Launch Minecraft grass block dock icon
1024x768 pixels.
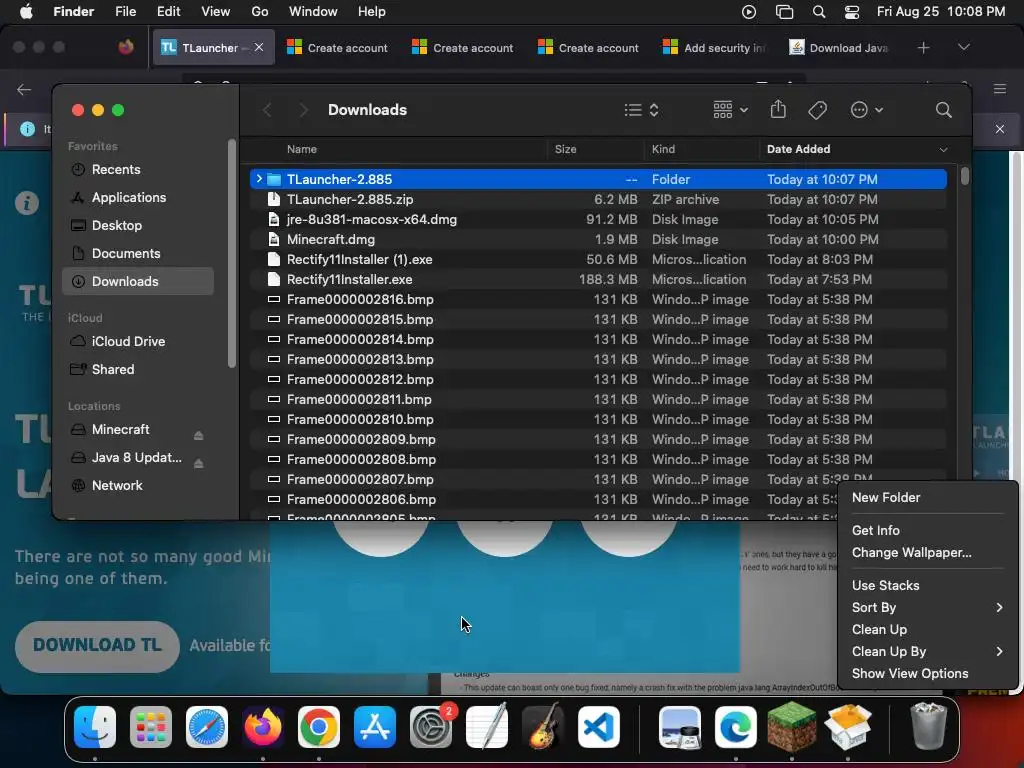tap(792, 726)
